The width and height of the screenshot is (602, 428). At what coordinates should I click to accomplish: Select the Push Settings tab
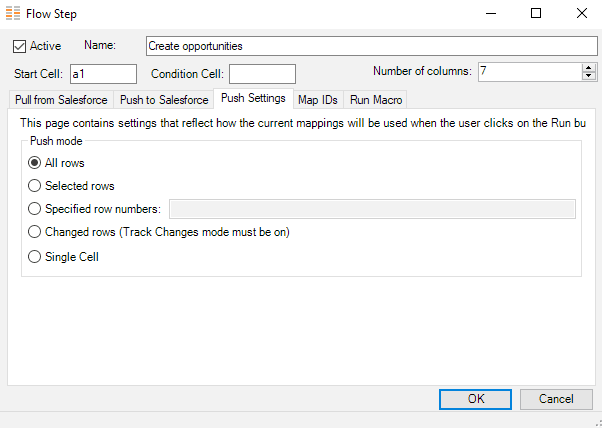253,98
